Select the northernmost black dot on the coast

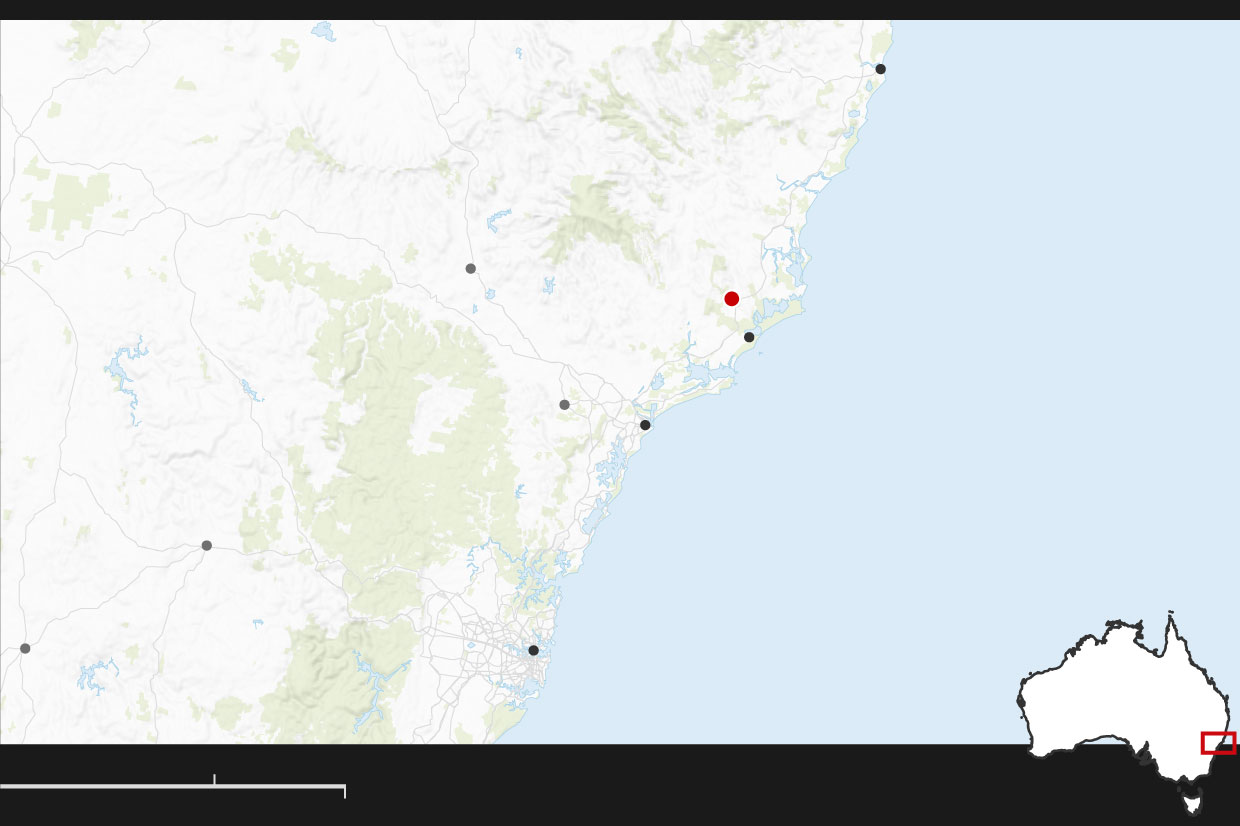[880, 69]
